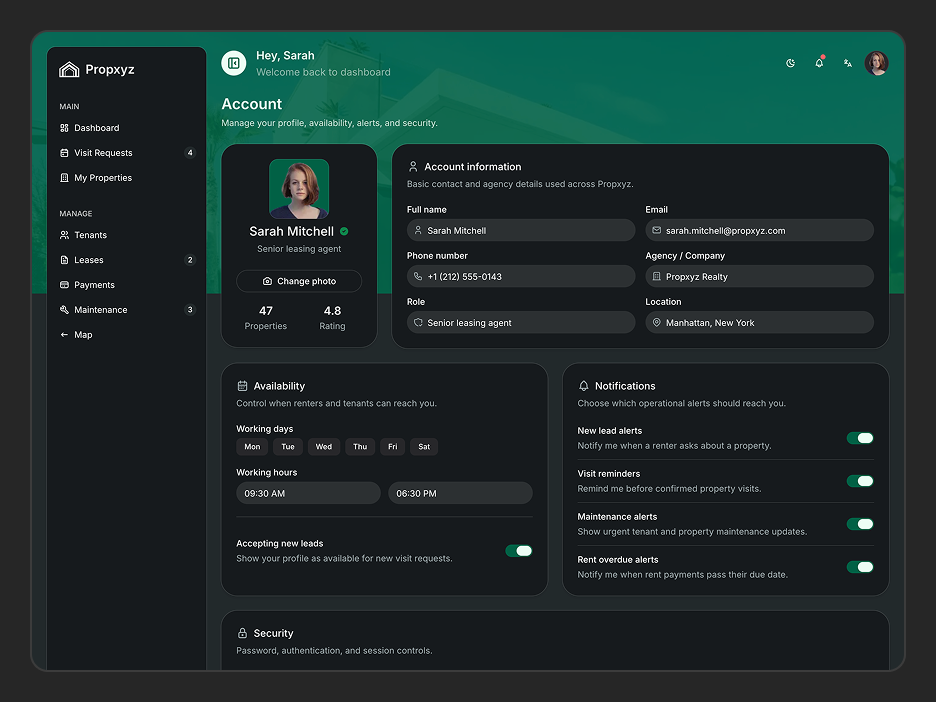The height and width of the screenshot is (702, 936).
Task: Click the building icon in Agency field
Action: [x=657, y=276]
